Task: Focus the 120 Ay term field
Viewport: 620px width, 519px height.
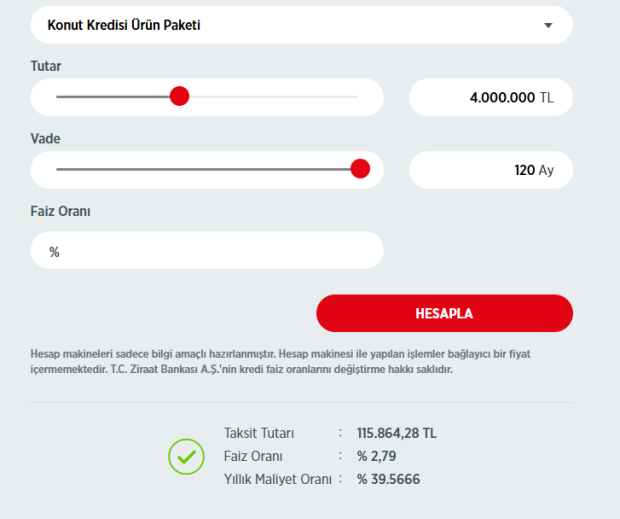Action: point(490,170)
